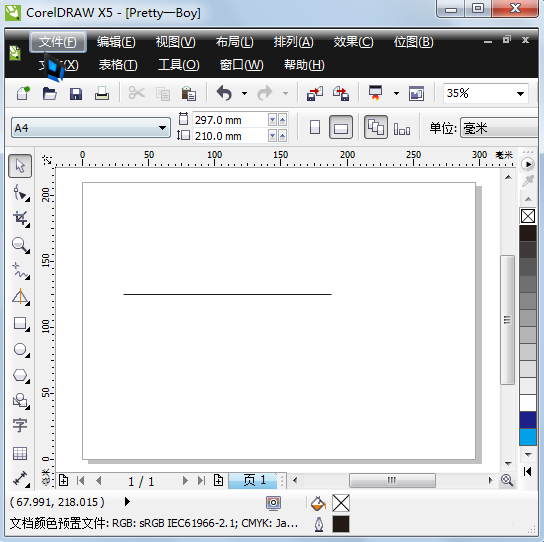The width and height of the screenshot is (544, 542).
Task: Open the Application launcher icon
Action: click(x=376, y=93)
